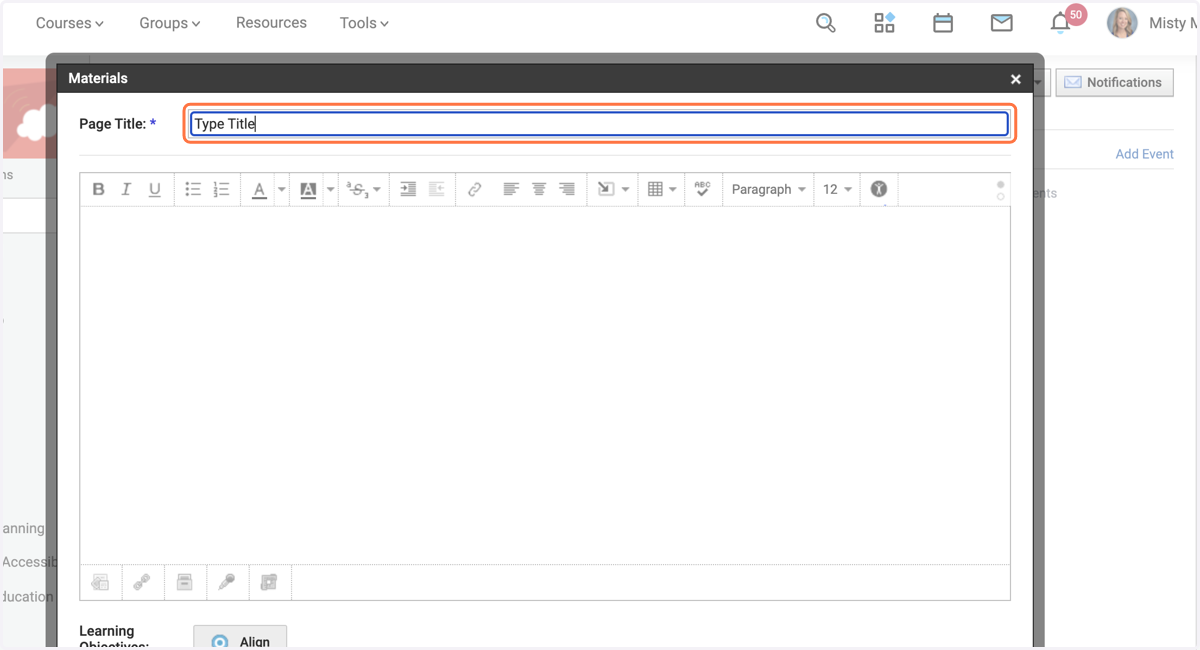Image resolution: width=1200 pixels, height=650 pixels.
Task: Click the Page Title input field
Action: (x=599, y=124)
